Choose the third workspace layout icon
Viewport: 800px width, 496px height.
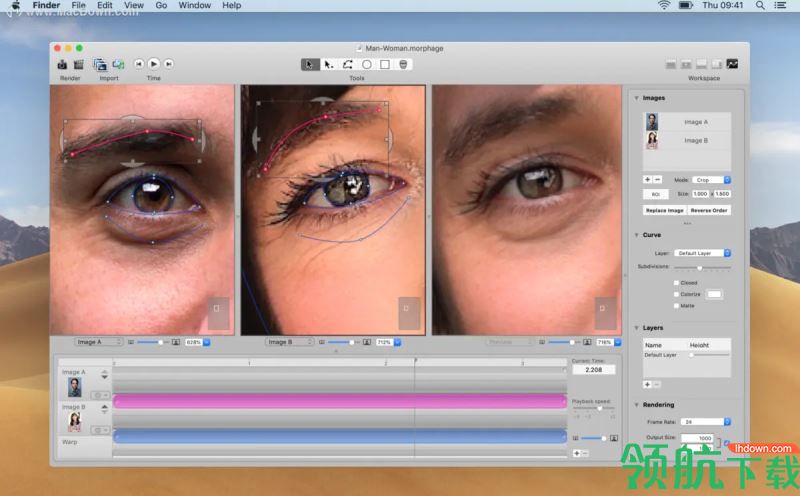[702, 64]
